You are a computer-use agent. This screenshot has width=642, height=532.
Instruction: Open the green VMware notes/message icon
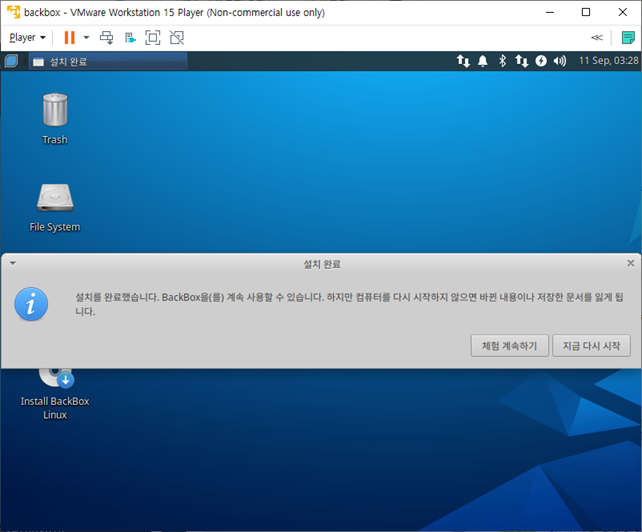click(x=628, y=38)
